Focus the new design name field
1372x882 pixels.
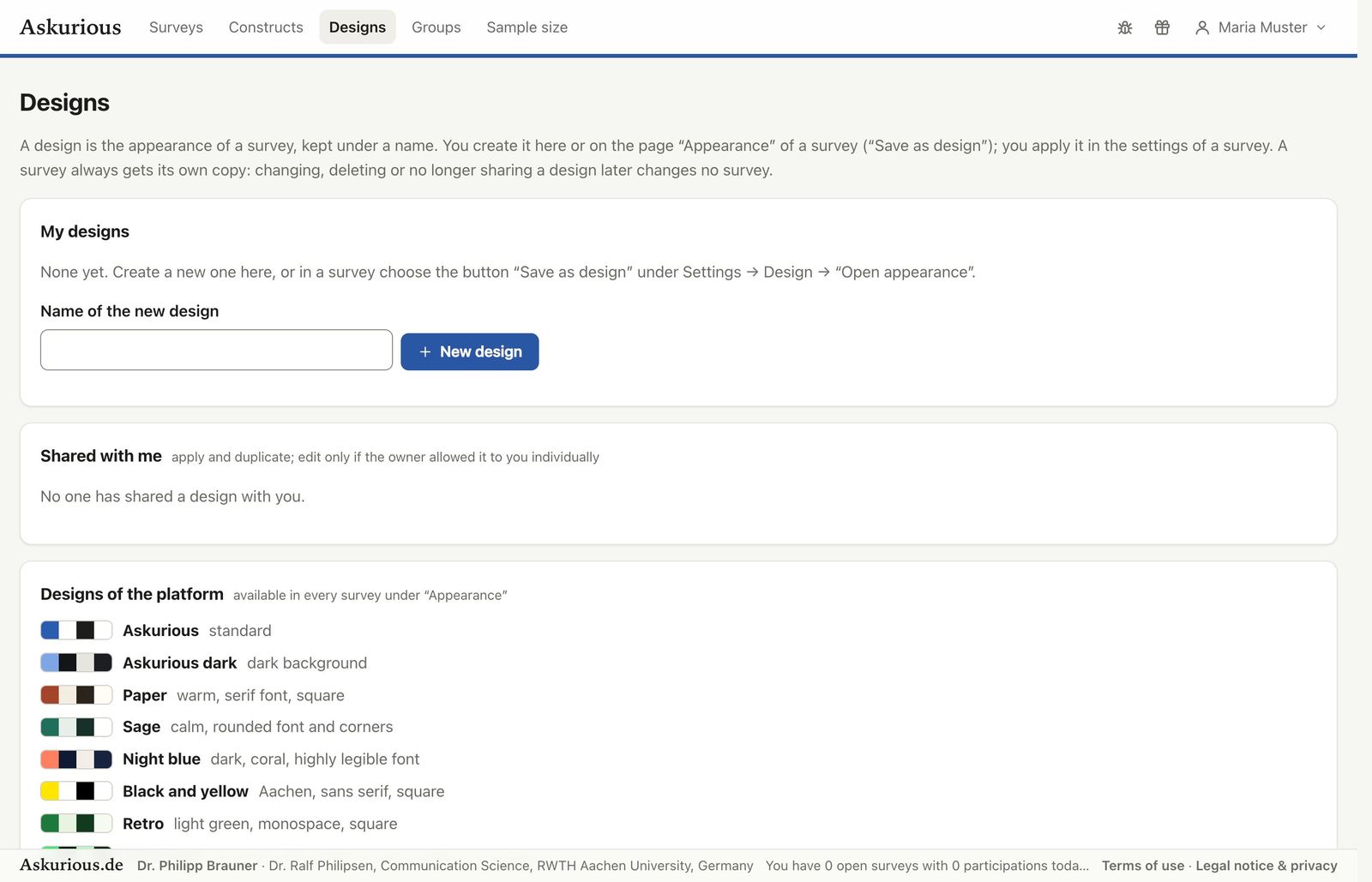[216, 350]
